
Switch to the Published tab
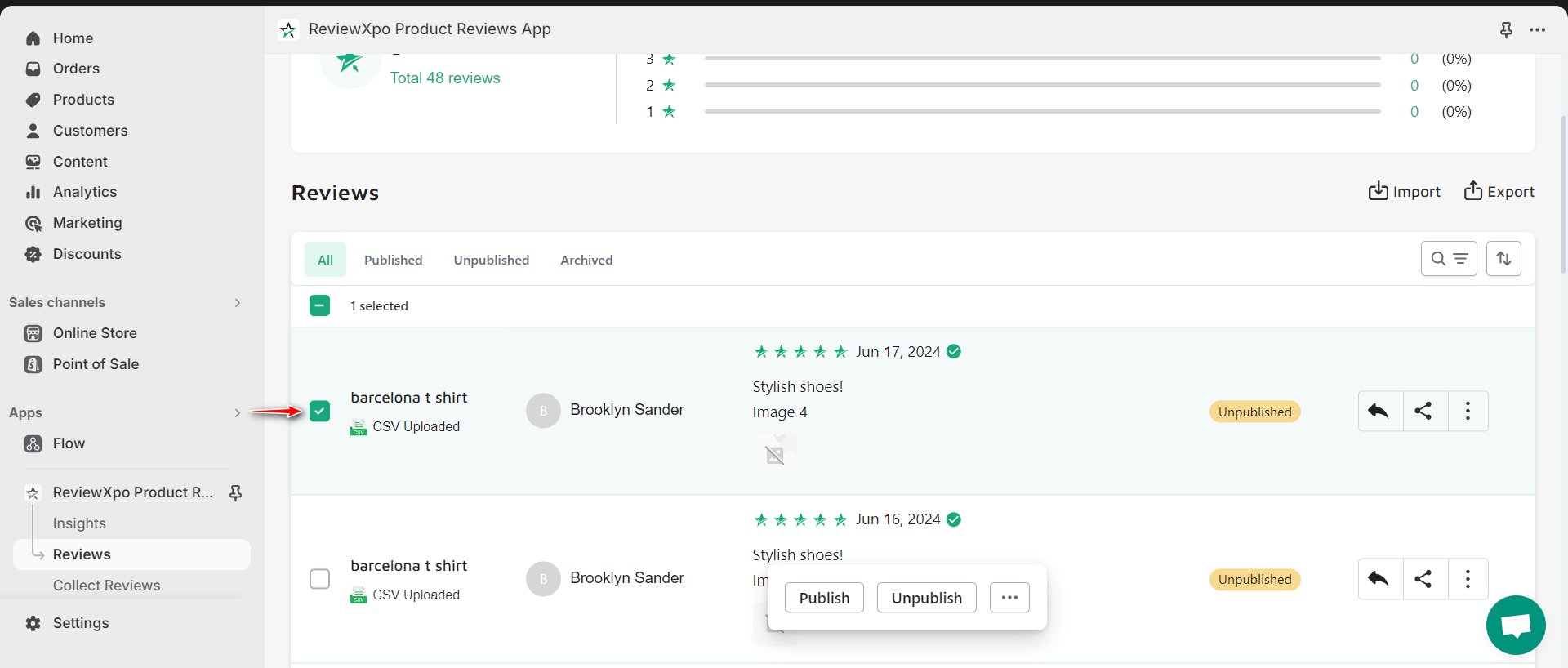click(394, 260)
